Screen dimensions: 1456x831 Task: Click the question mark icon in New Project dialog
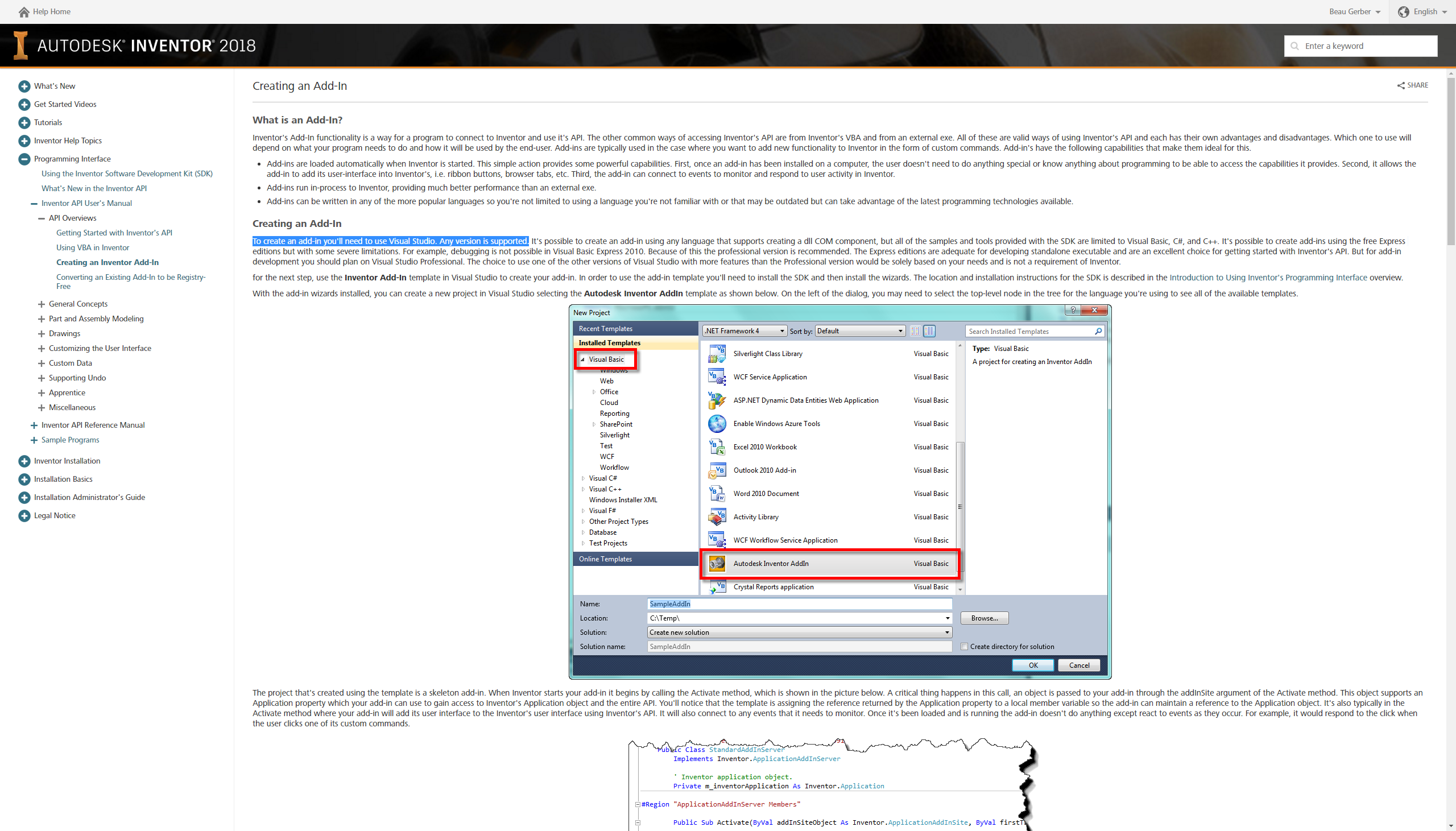click(x=1073, y=310)
